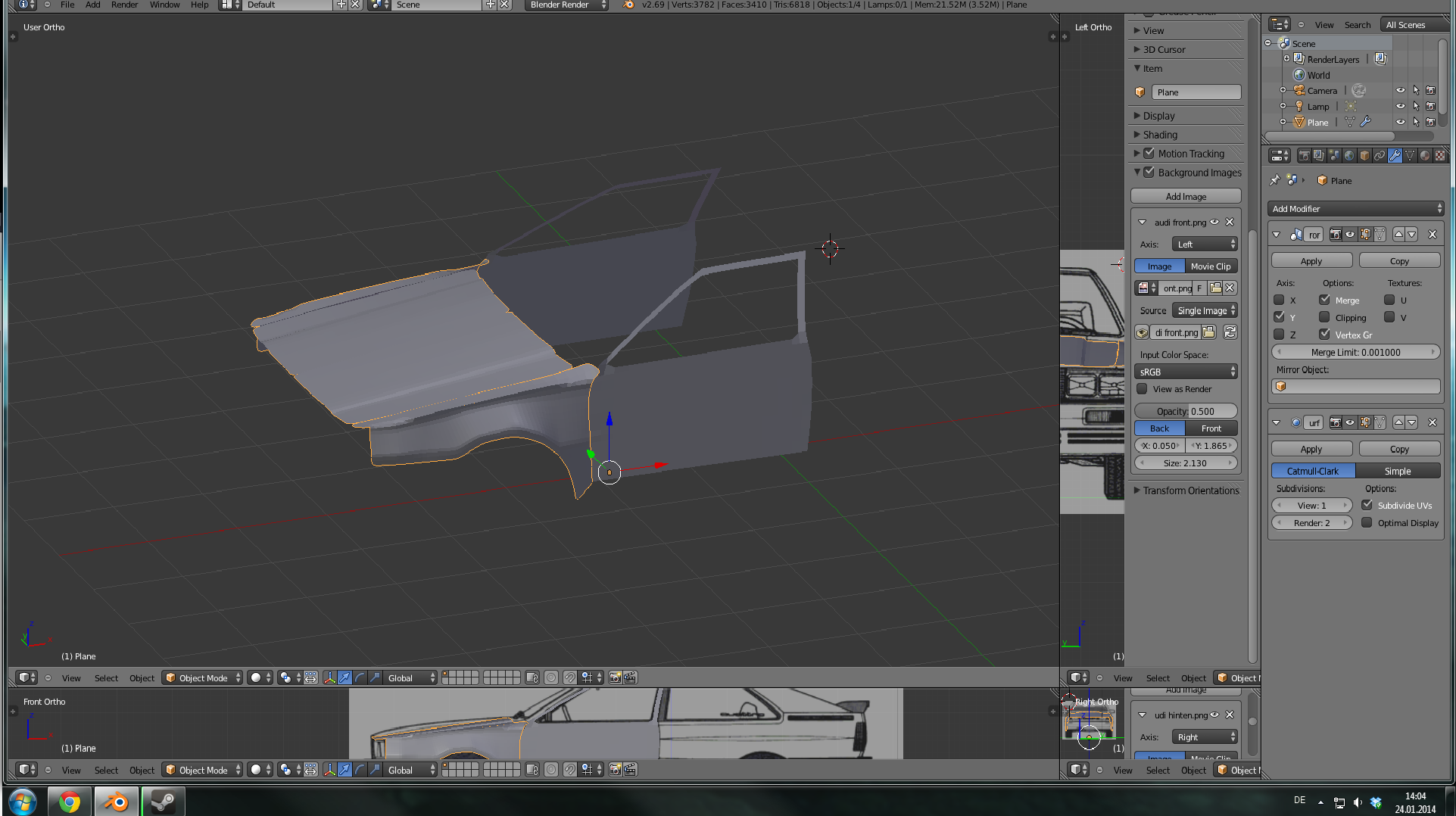Click the pin icon in properties context
Viewport: 1456px width, 816px height.
[x=1275, y=180]
